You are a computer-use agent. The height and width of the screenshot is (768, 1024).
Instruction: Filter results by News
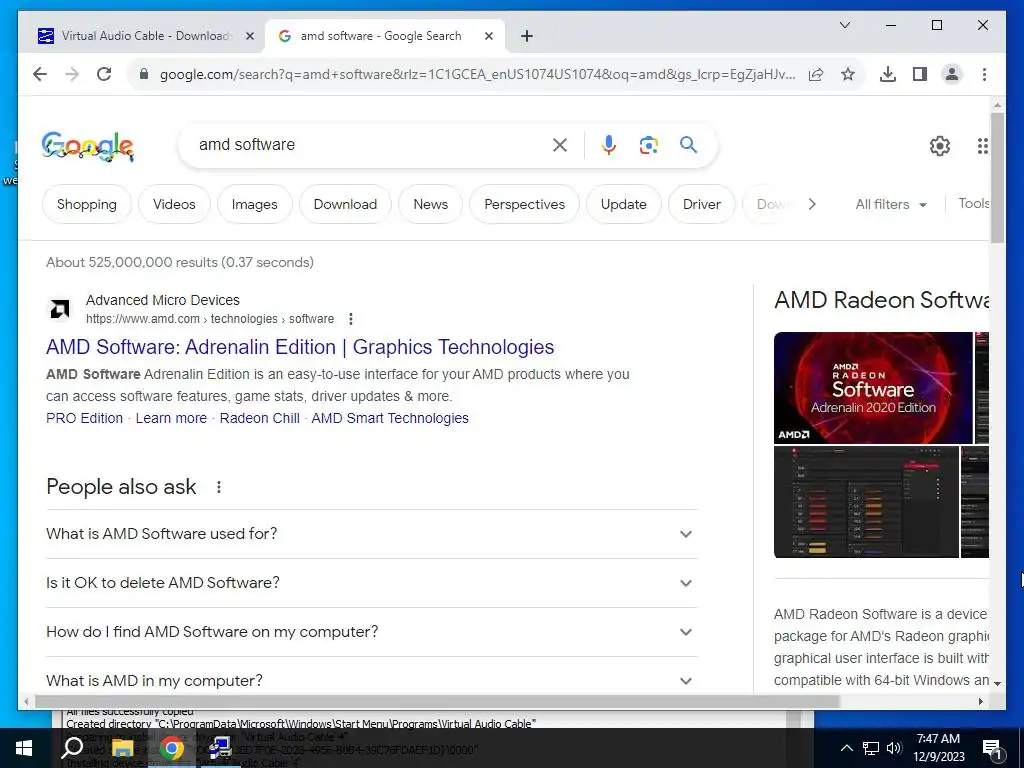pyautogui.click(x=430, y=204)
